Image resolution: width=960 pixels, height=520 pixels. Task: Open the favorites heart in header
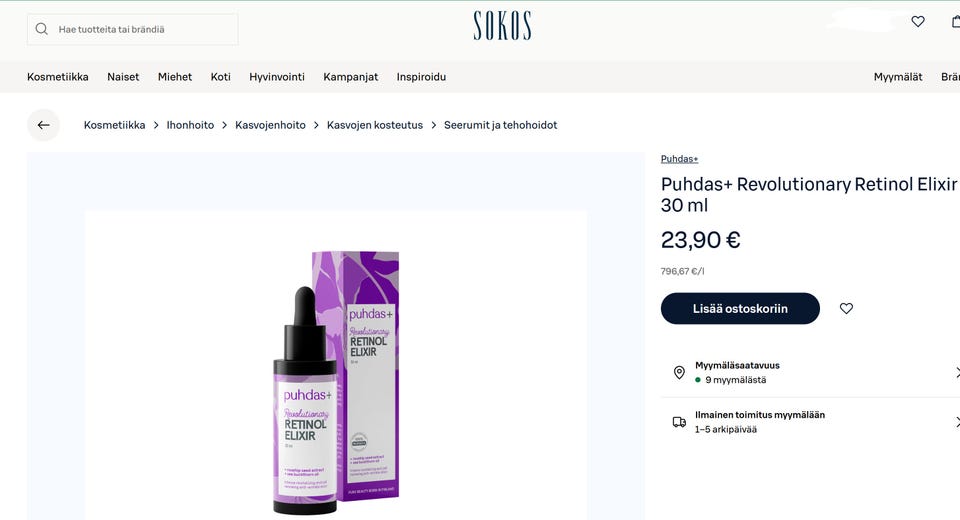click(918, 21)
